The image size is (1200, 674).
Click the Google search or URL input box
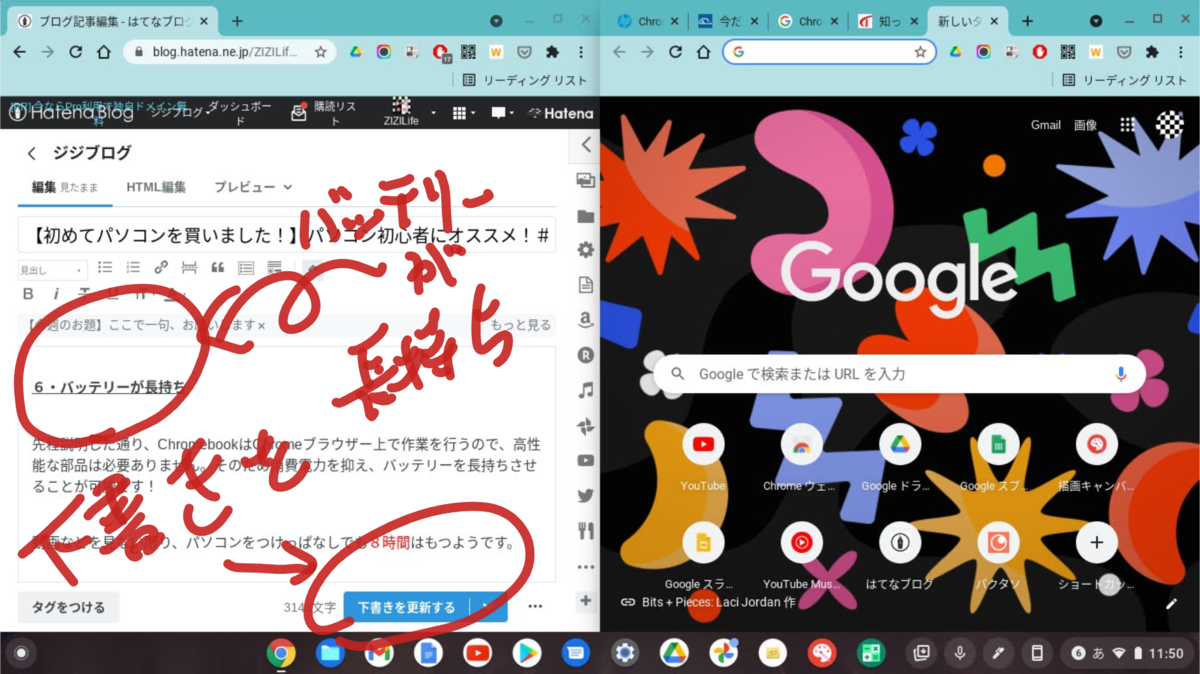tap(899, 374)
